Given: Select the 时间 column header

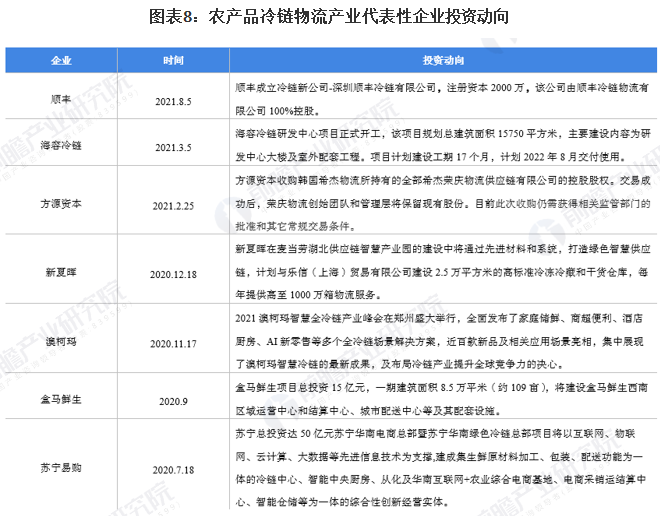Looking at the screenshot, I should click(173, 60).
